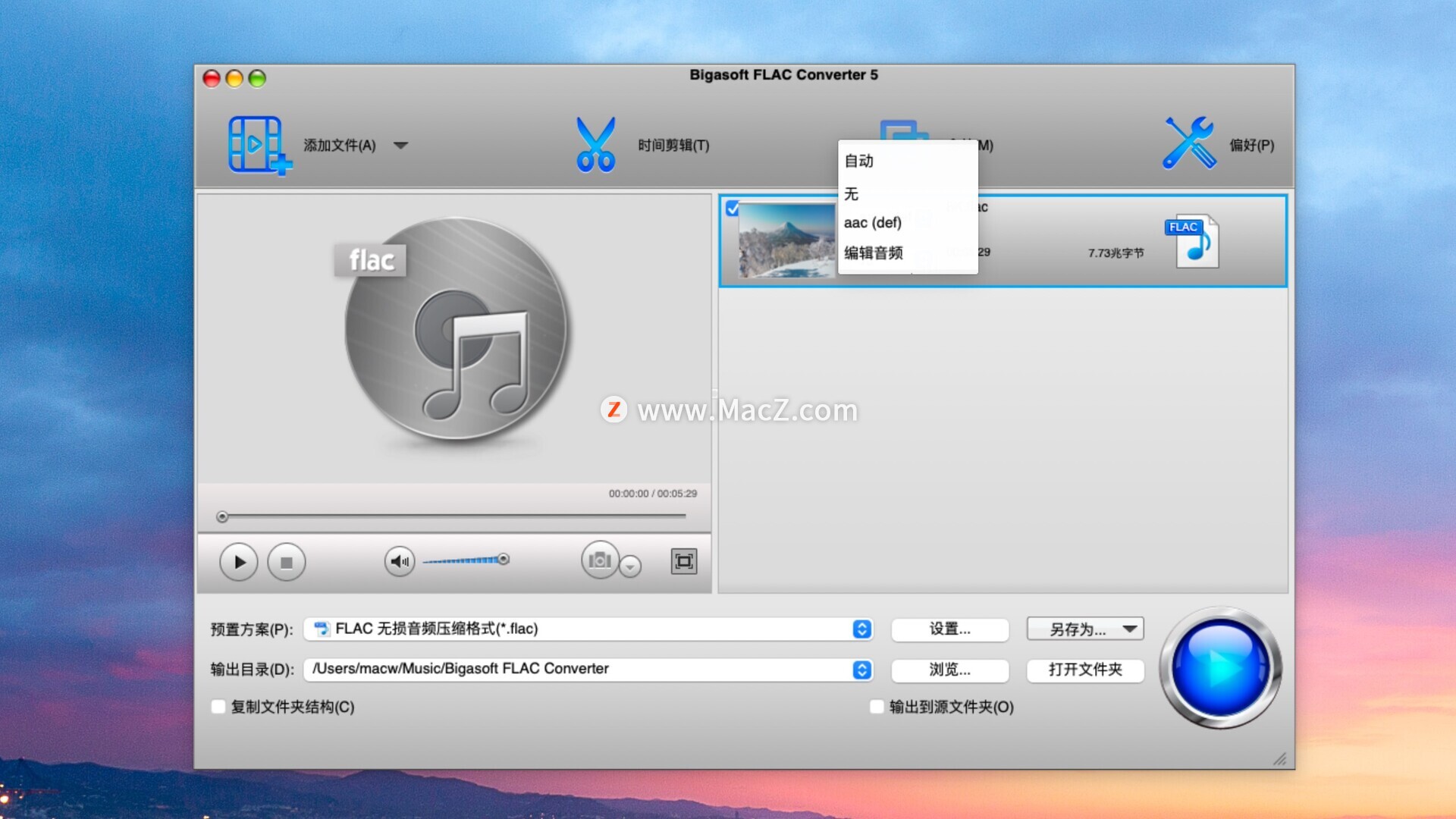Close the window with red button
The image size is (1456, 819).
click(212, 78)
